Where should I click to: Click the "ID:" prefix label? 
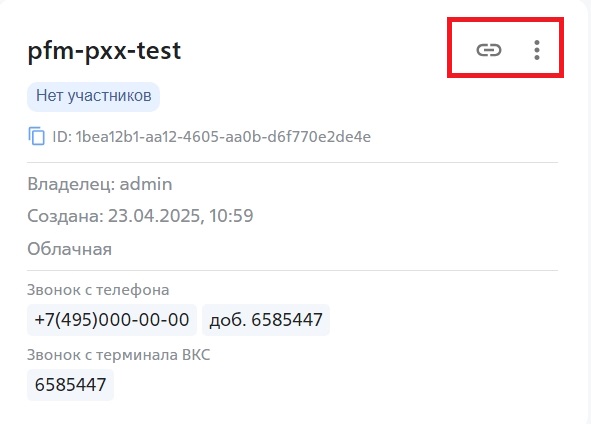(x=62, y=136)
